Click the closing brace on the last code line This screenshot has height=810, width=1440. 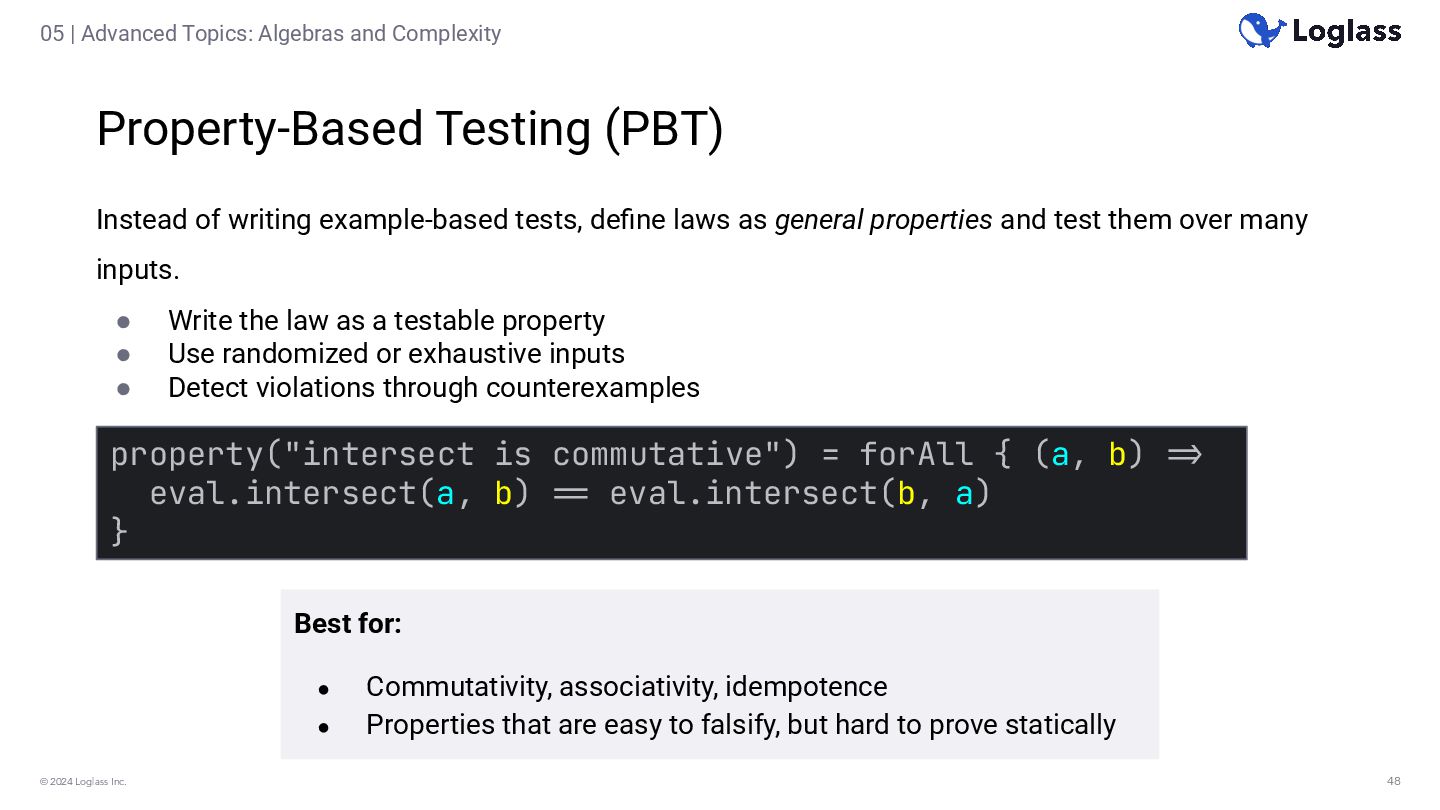coord(119,531)
